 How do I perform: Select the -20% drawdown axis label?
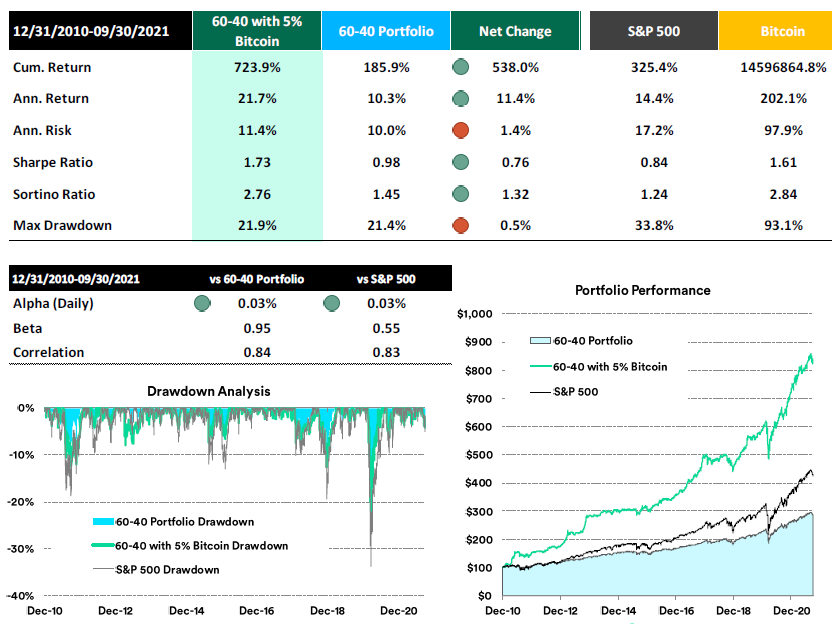(x=21, y=502)
